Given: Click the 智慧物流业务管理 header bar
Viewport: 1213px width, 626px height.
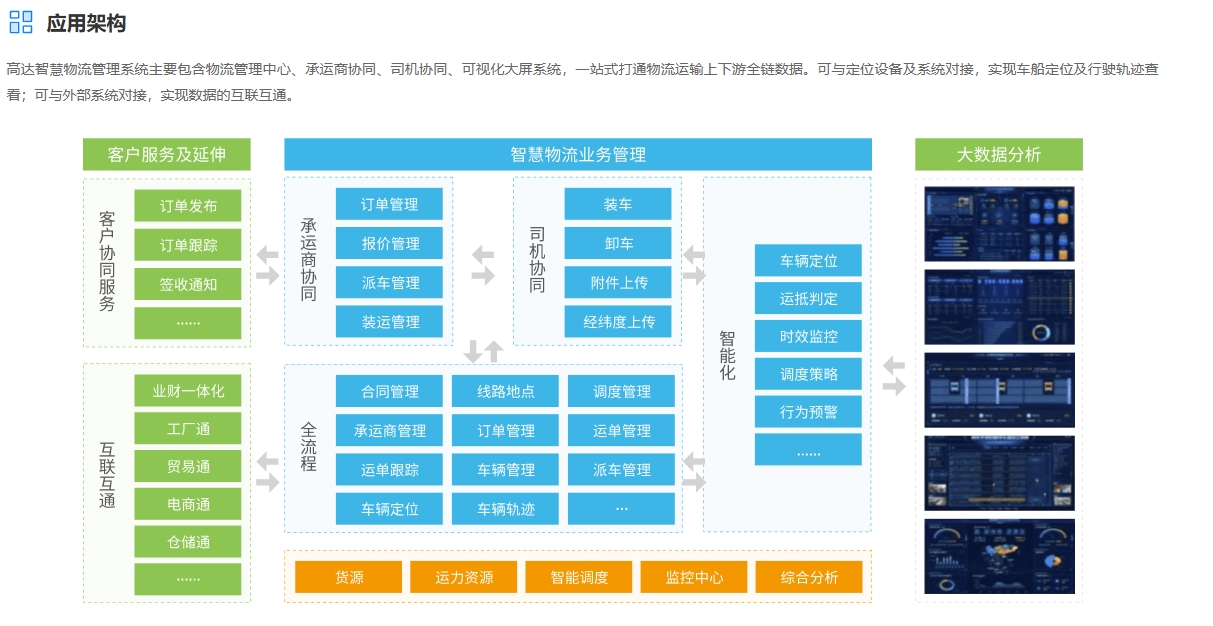Looking at the screenshot, I should (x=578, y=155).
